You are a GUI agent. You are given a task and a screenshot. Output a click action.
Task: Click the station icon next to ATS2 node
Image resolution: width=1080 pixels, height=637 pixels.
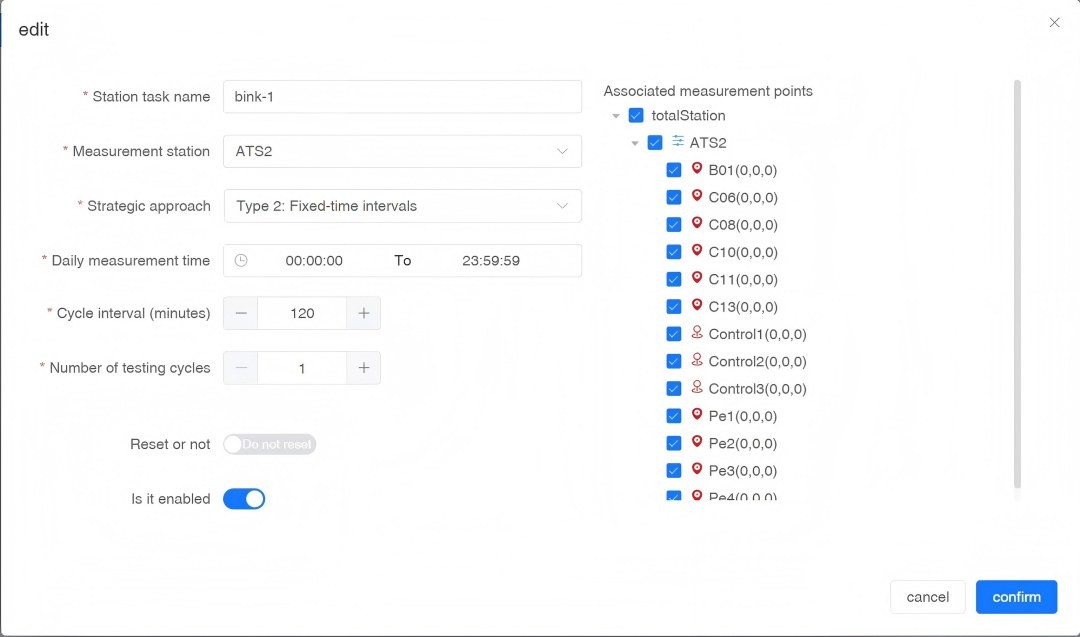pyautogui.click(x=678, y=142)
